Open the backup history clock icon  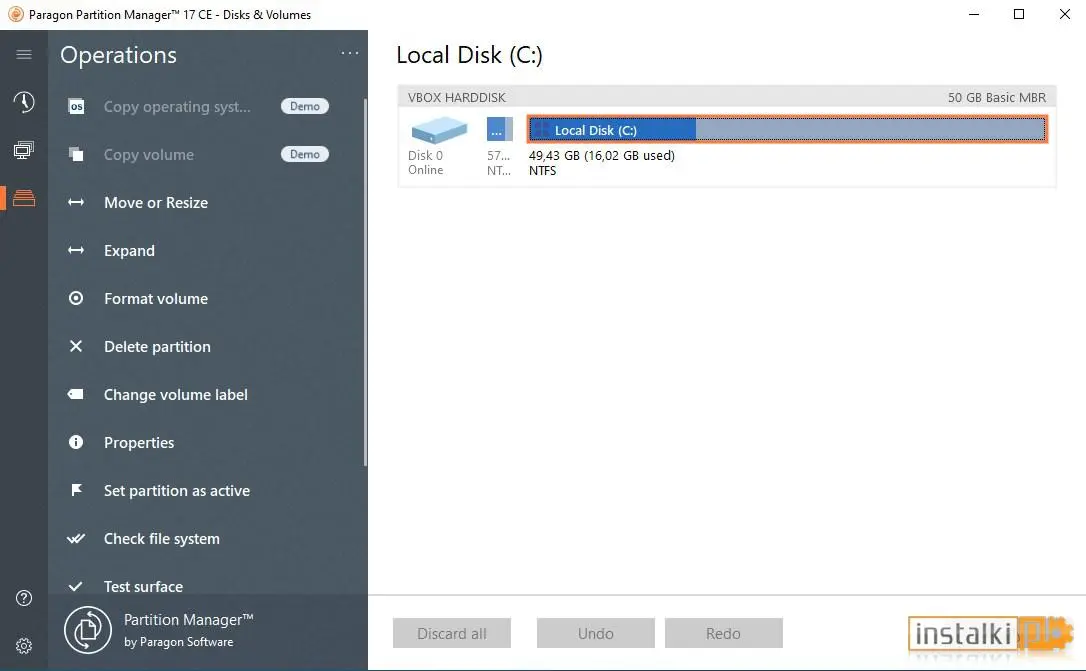pyautogui.click(x=24, y=102)
